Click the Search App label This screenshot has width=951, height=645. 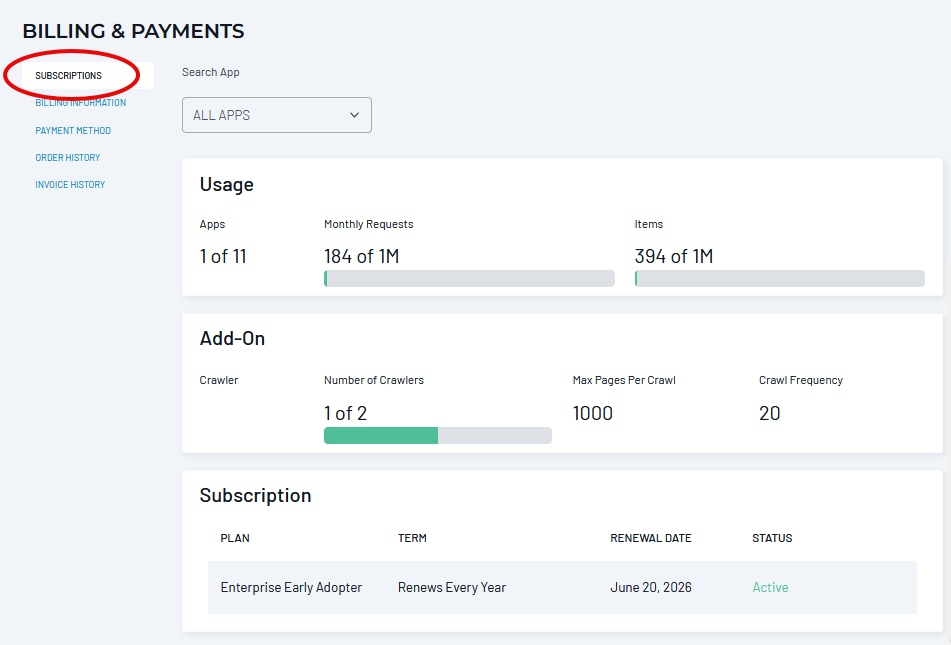click(210, 72)
